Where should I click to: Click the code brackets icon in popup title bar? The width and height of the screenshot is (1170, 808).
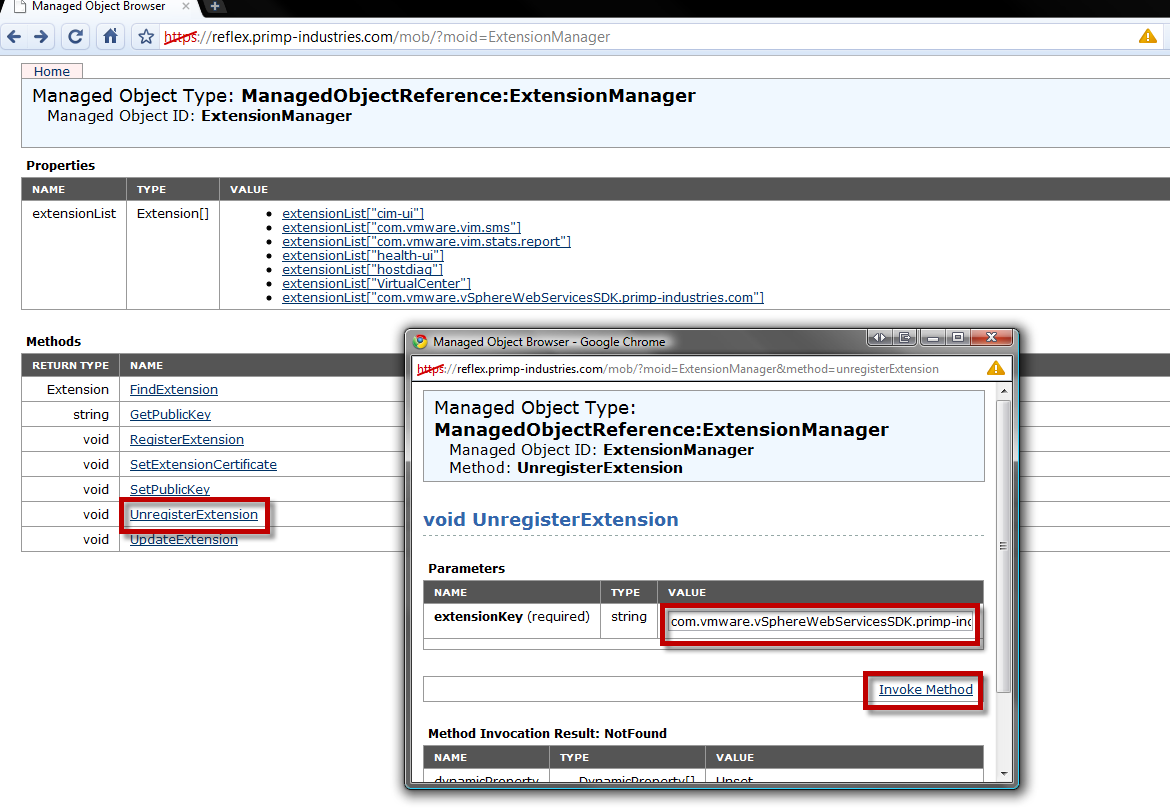point(880,337)
